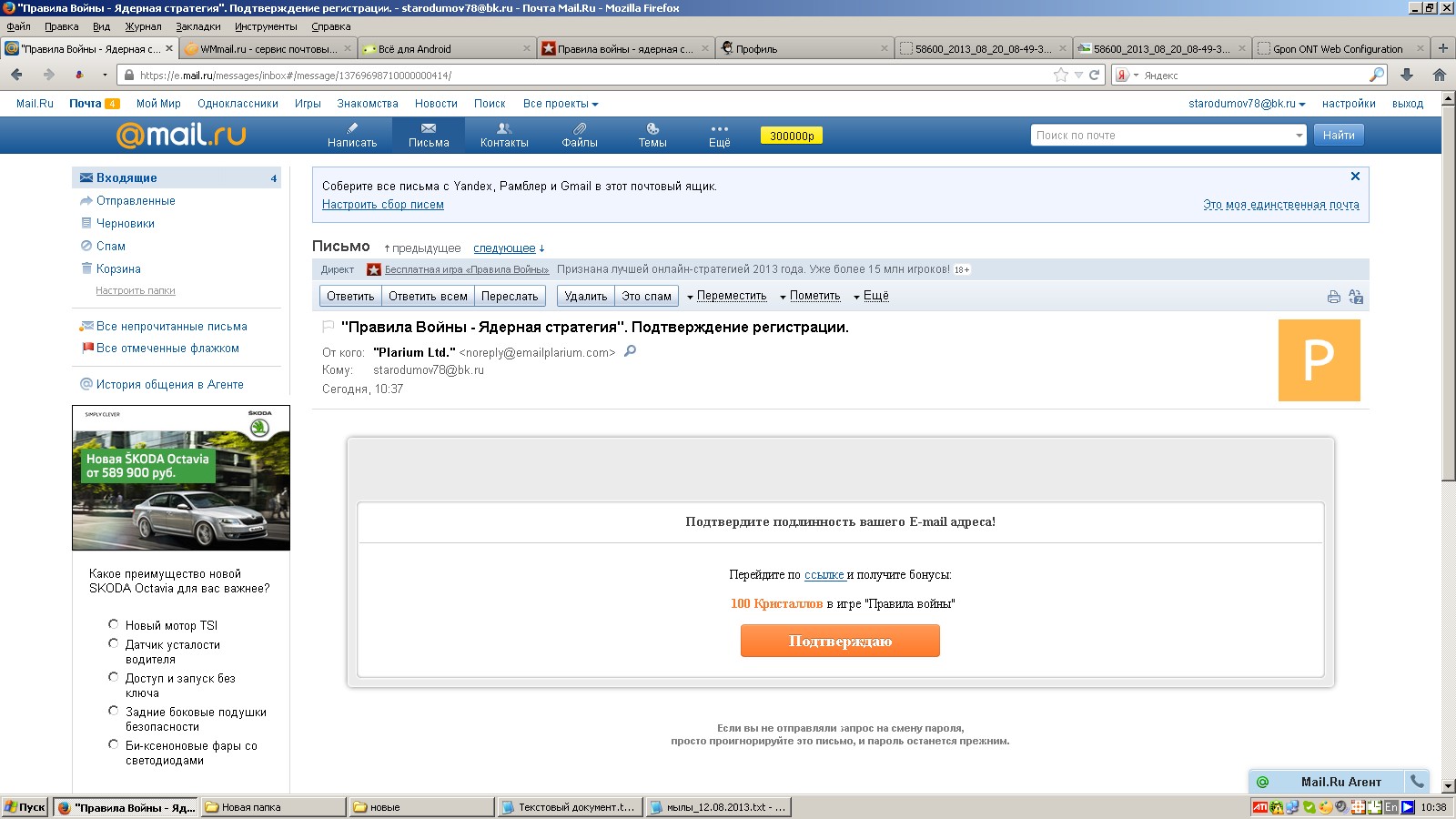
Task: Click the En language indicator in the tray
Action: [1390, 807]
